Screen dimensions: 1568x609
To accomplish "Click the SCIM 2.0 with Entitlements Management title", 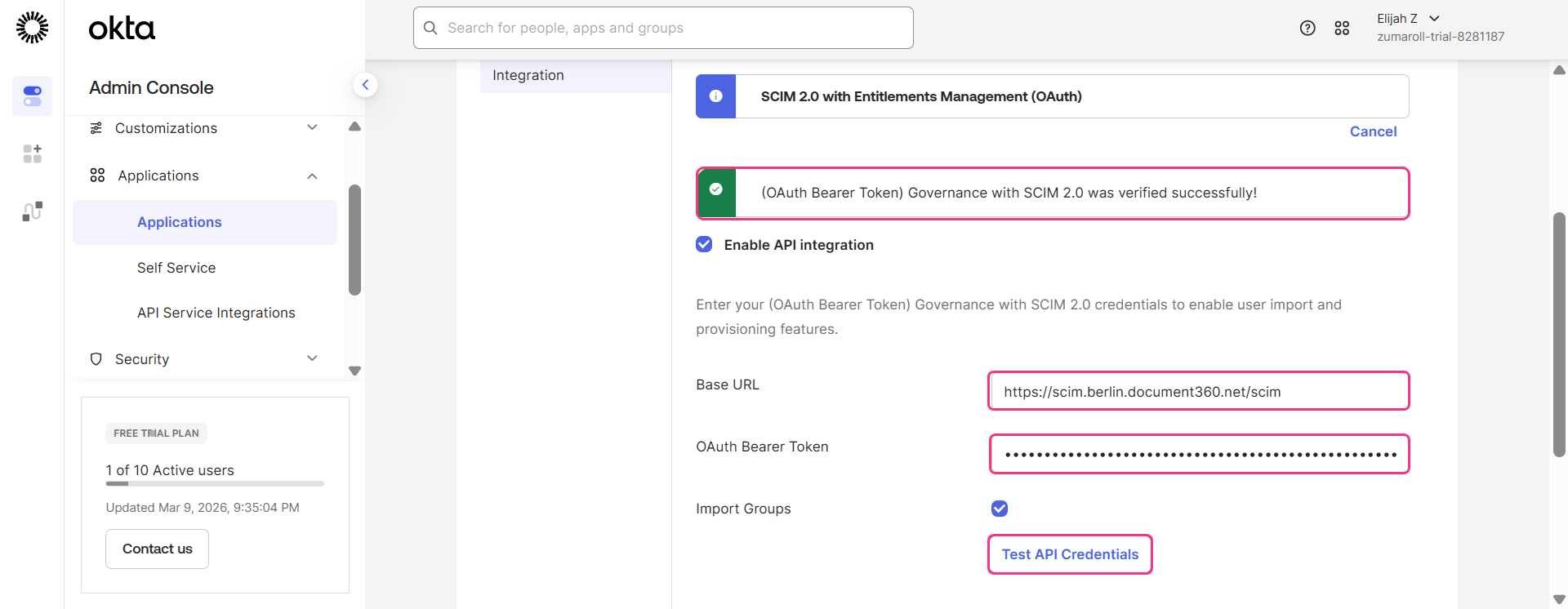I will [921, 96].
